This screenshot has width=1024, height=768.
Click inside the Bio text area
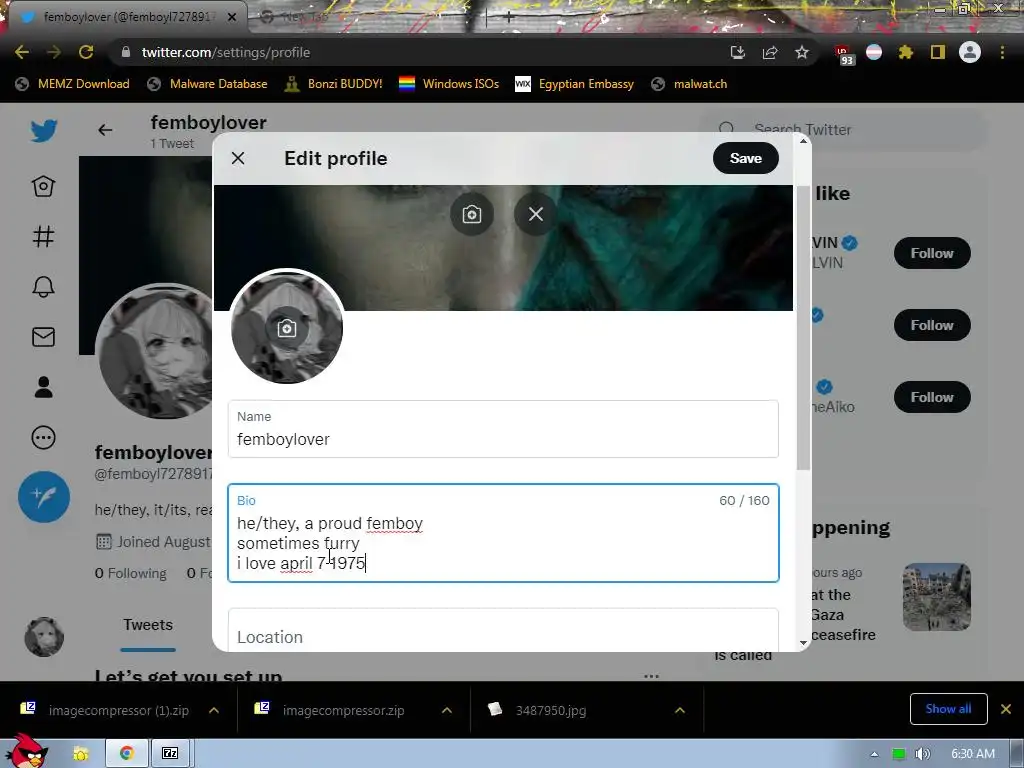(x=503, y=533)
